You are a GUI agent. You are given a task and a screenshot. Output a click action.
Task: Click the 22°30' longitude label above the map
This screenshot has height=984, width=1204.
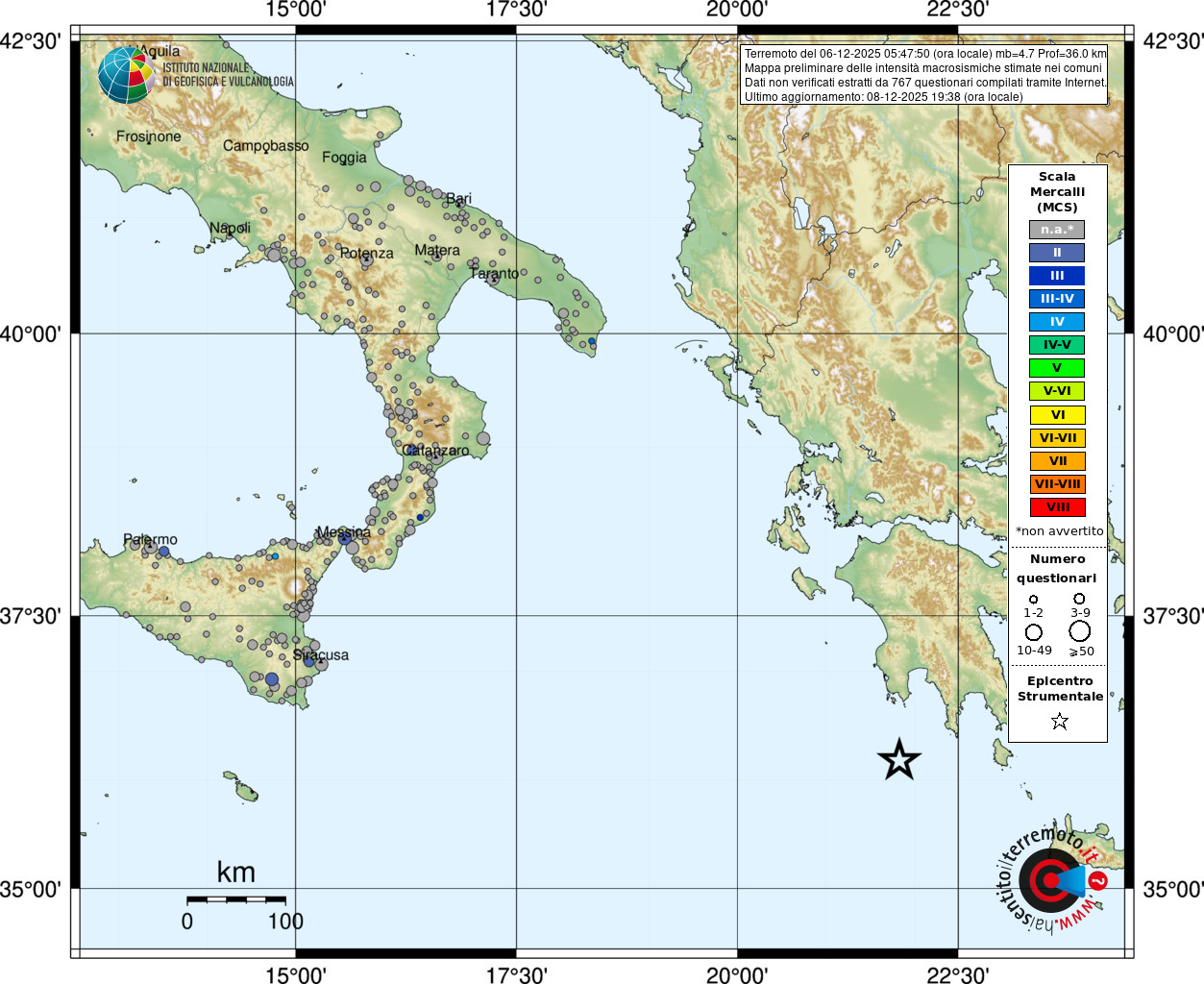[x=958, y=10]
